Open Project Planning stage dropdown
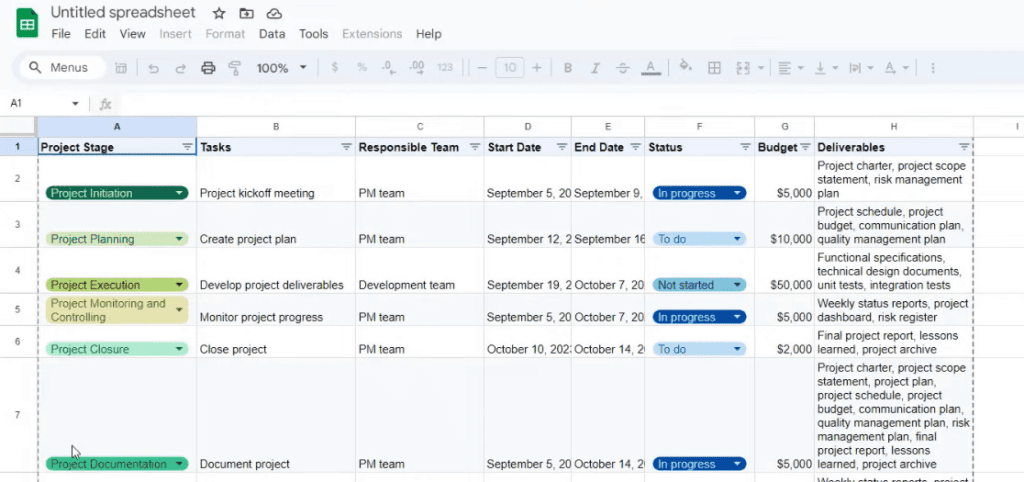This screenshot has width=1024, height=482. coord(179,239)
